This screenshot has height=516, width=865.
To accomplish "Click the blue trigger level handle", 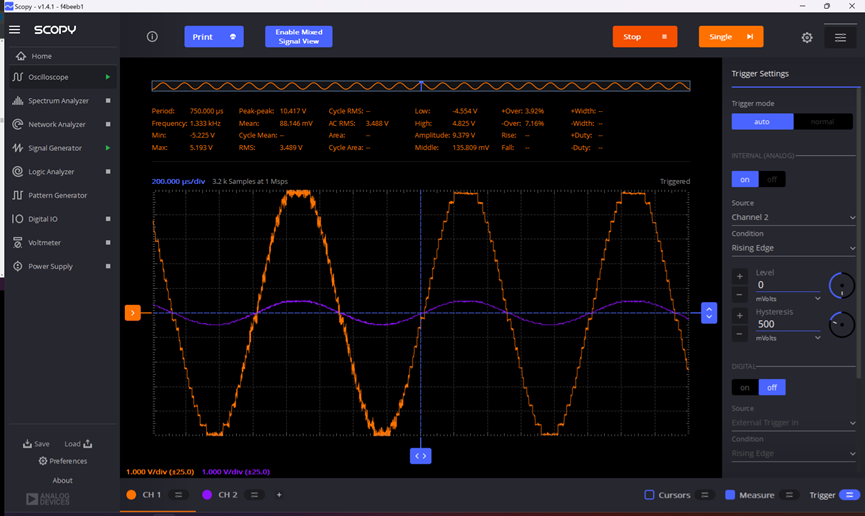I will 709,313.
